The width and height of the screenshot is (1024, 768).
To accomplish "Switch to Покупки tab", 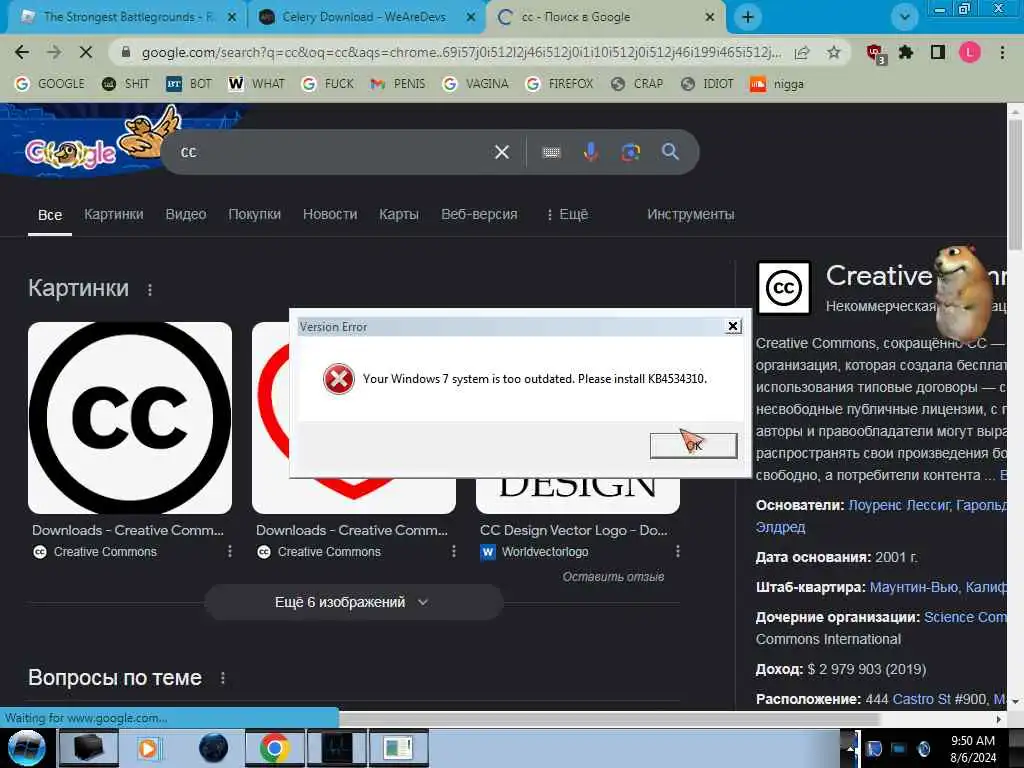I will (x=254, y=214).
